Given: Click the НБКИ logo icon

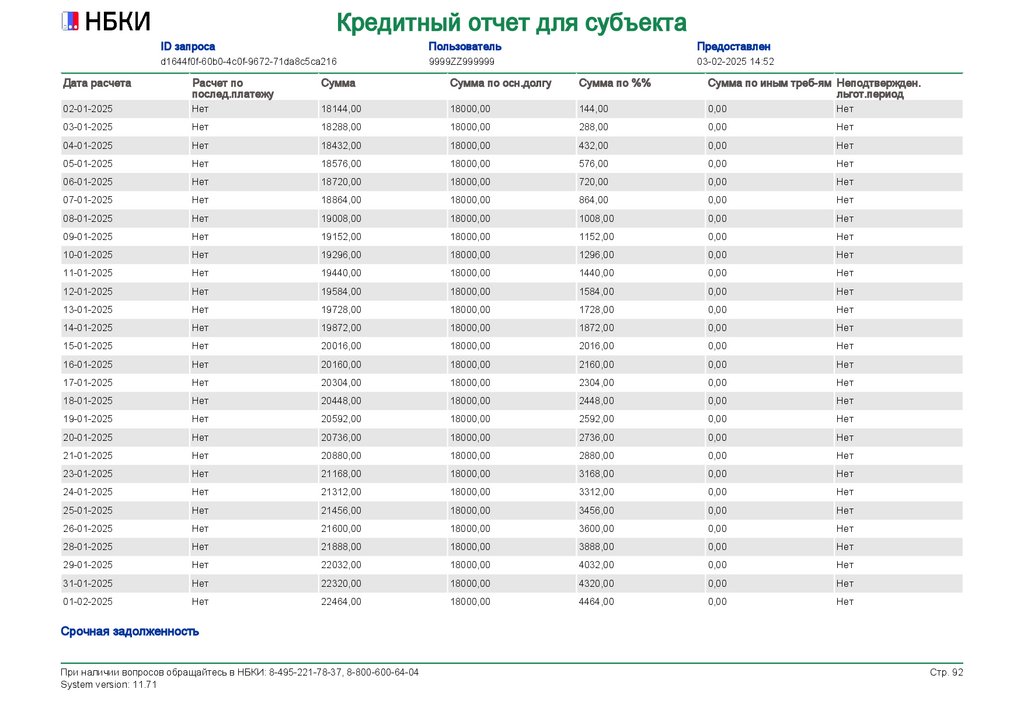Looking at the screenshot, I should [x=70, y=22].
